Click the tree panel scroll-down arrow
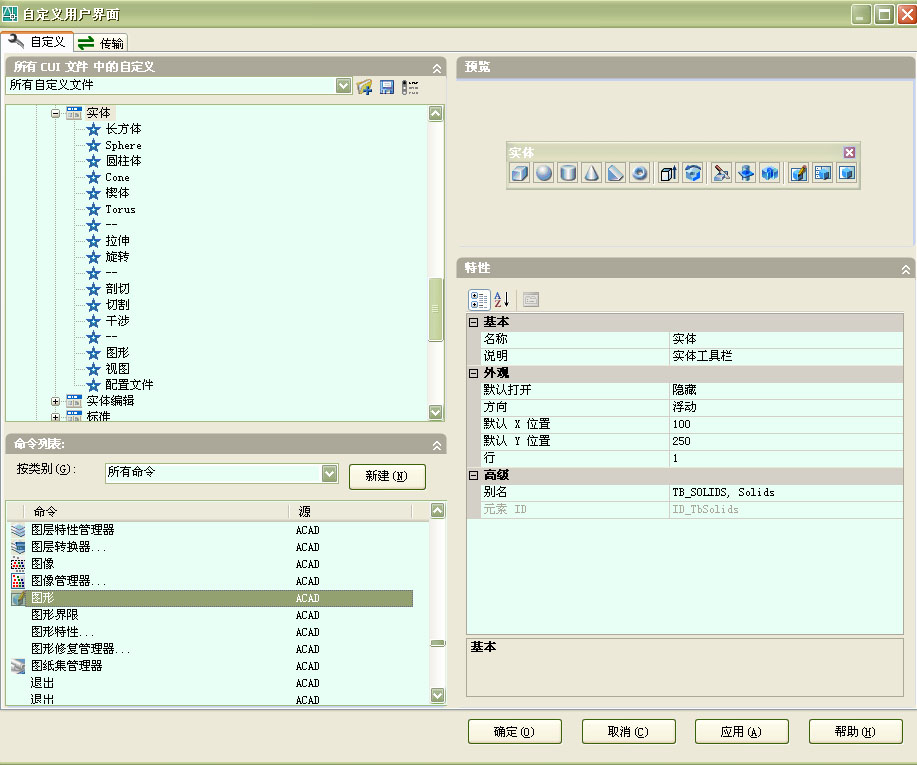The height and width of the screenshot is (765, 917). click(x=435, y=412)
